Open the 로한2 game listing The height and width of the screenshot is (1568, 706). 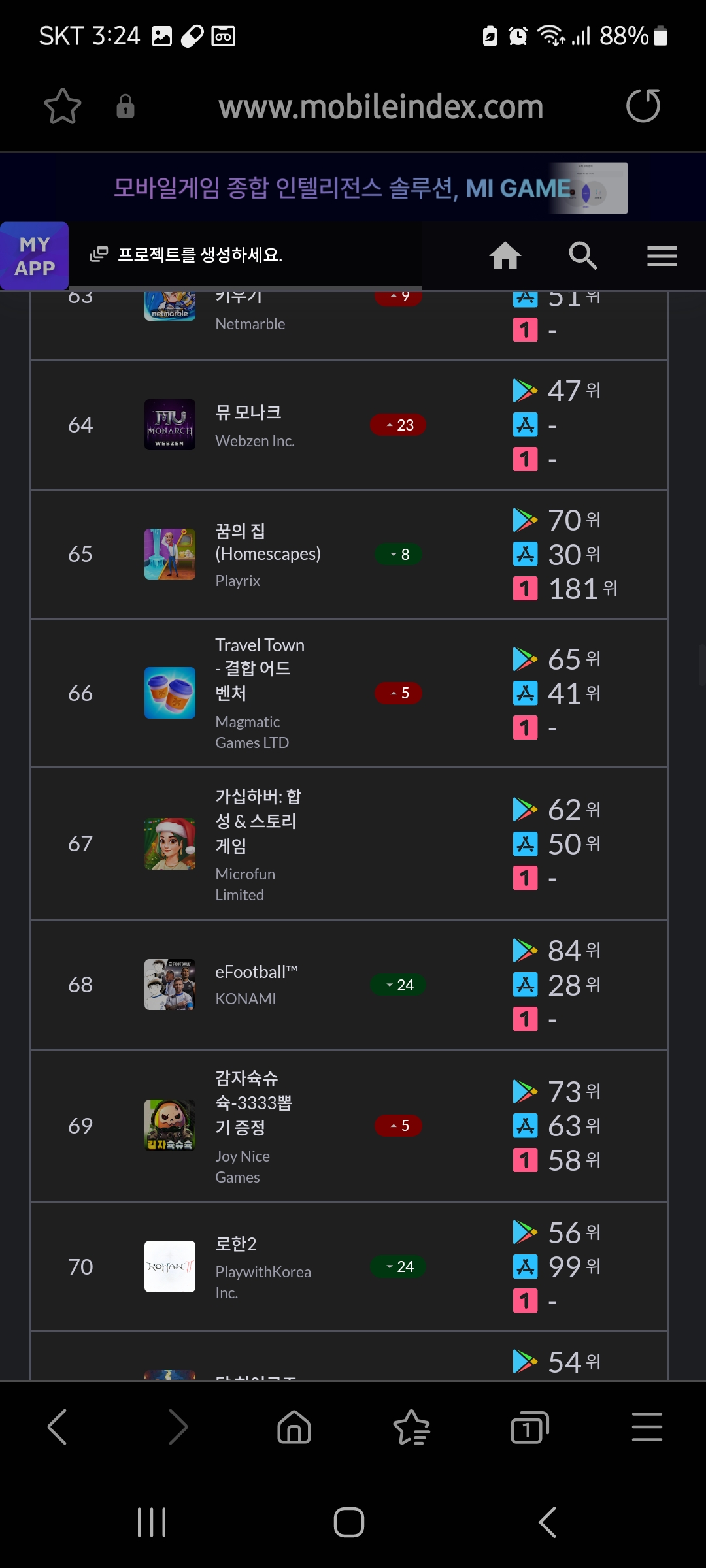click(x=236, y=1244)
